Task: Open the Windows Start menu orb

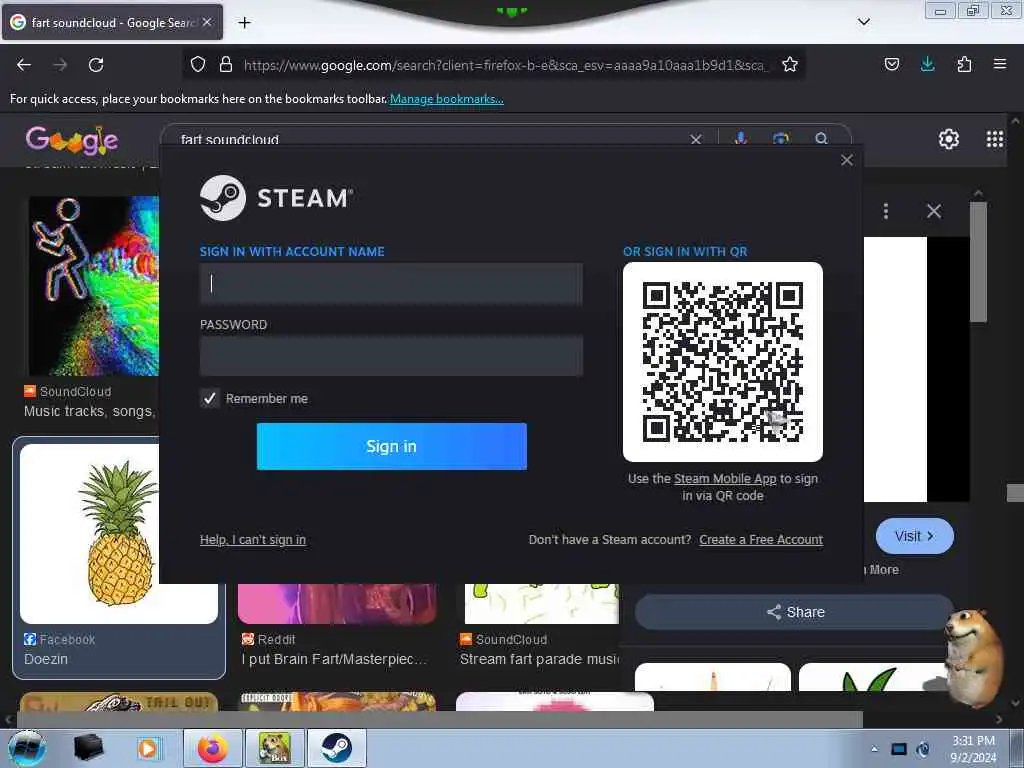Action: click(27, 748)
